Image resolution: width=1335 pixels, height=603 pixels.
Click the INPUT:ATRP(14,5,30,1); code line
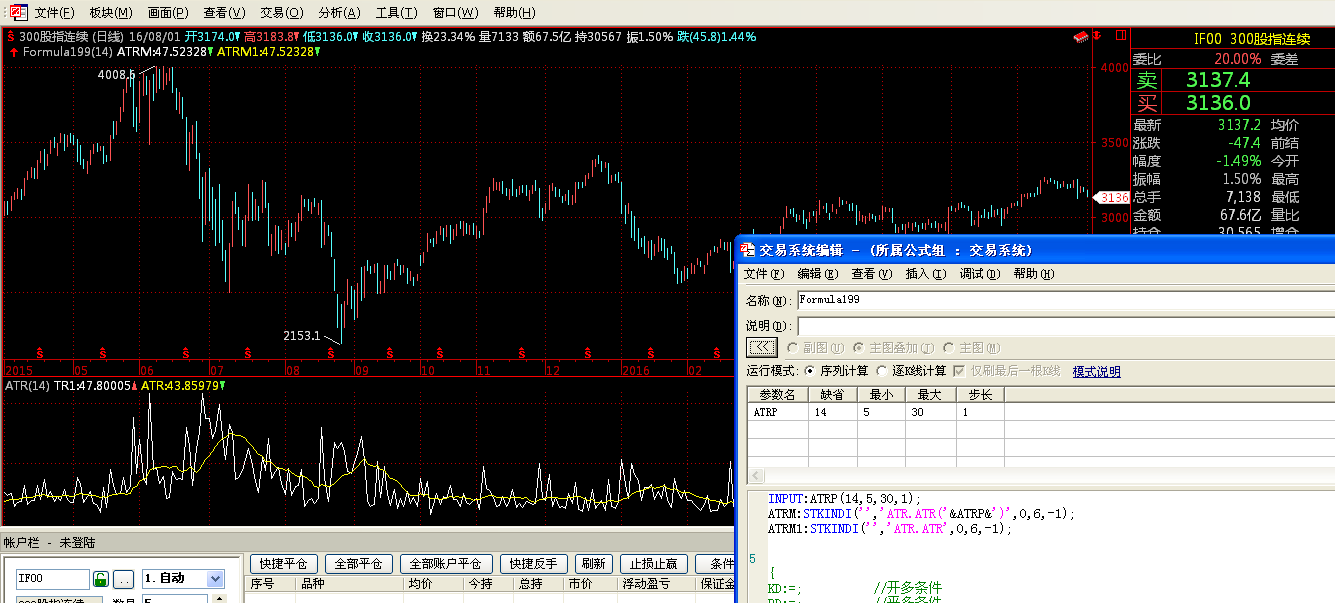844,498
